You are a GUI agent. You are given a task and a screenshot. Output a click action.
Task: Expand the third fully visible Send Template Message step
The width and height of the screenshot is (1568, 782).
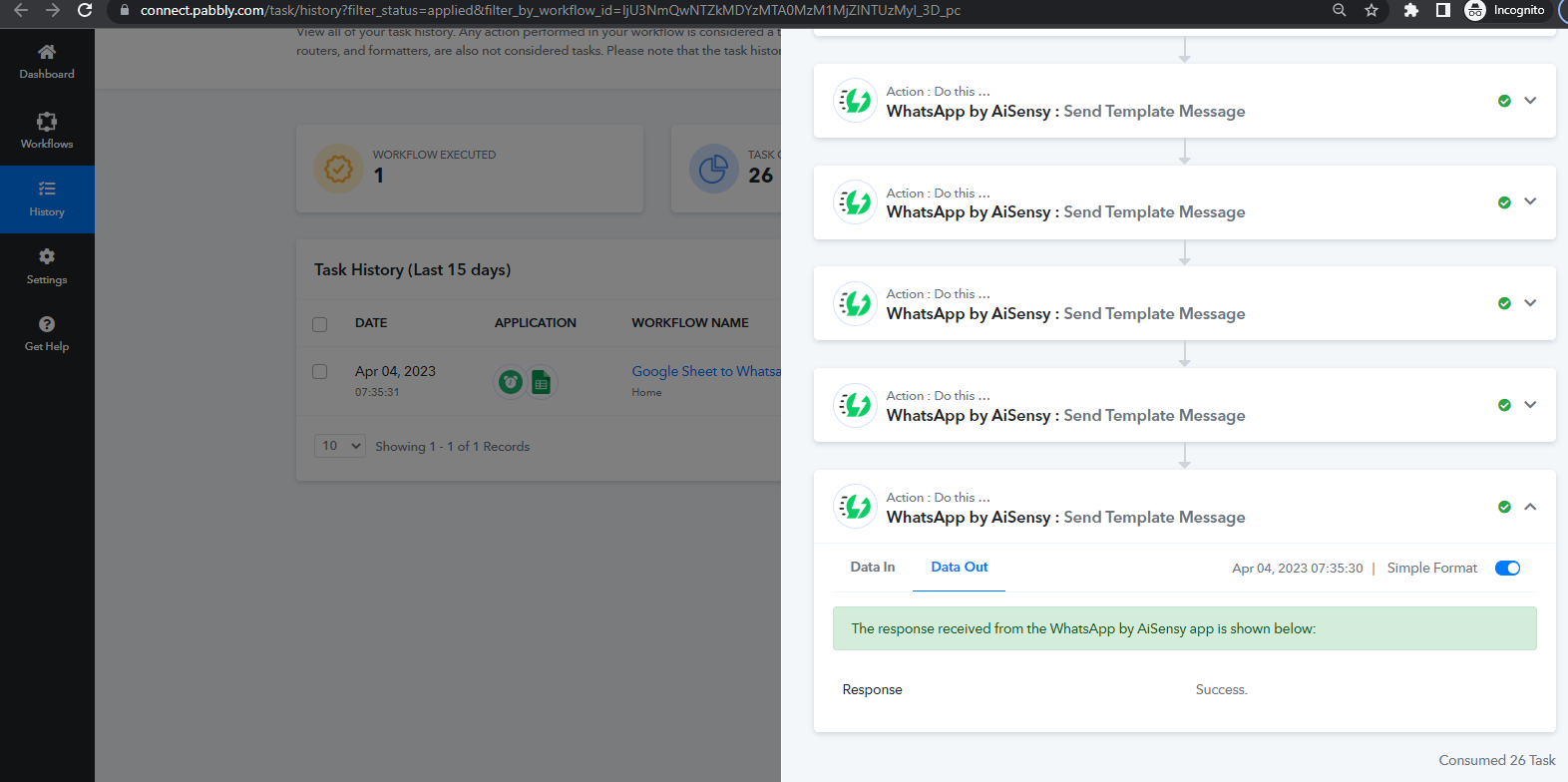coord(1530,303)
